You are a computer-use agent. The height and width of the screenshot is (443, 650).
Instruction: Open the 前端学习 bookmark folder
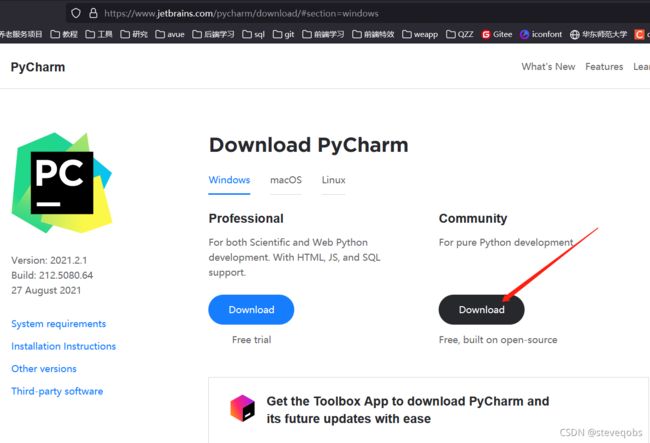tap(323, 34)
